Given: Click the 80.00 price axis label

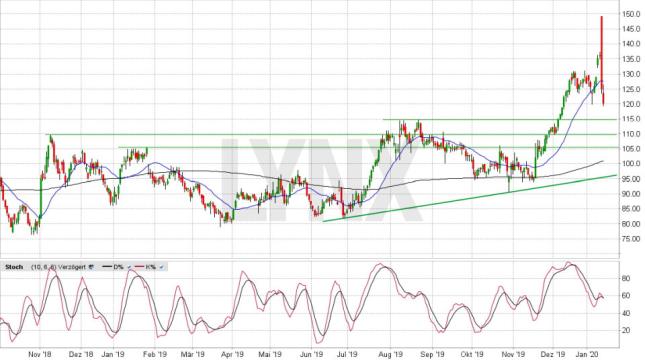Looking at the screenshot, I should pos(630,224).
